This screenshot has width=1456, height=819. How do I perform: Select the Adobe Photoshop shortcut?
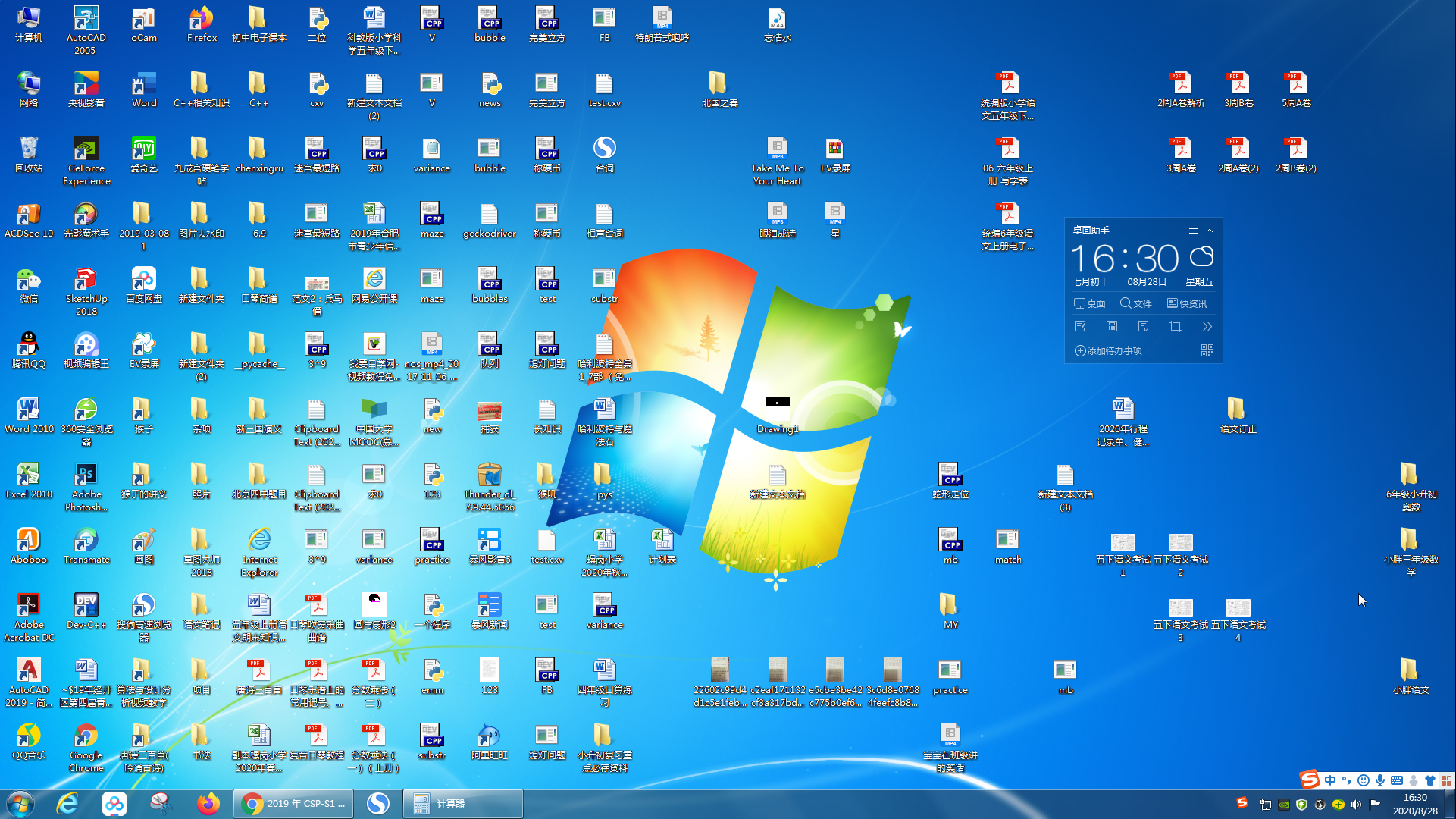coord(86,487)
